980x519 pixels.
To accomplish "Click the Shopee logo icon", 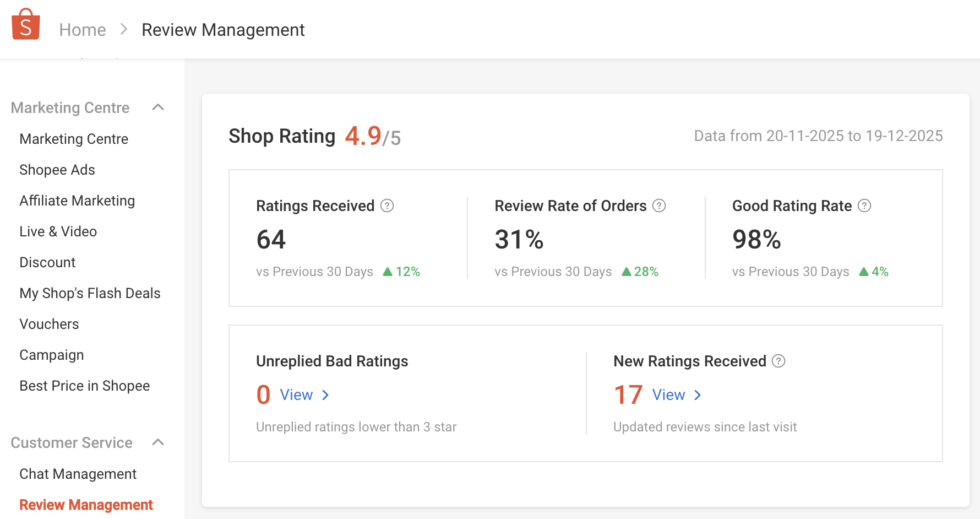I will tap(26, 25).
